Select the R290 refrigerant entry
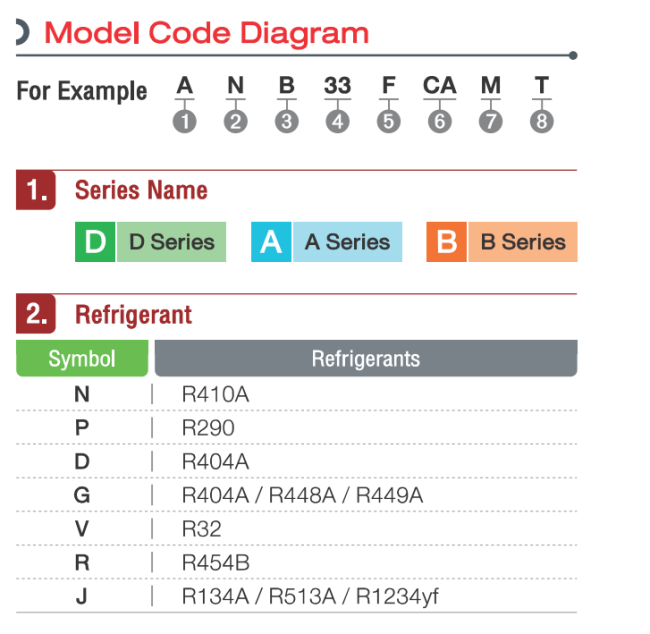 click(208, 428)
